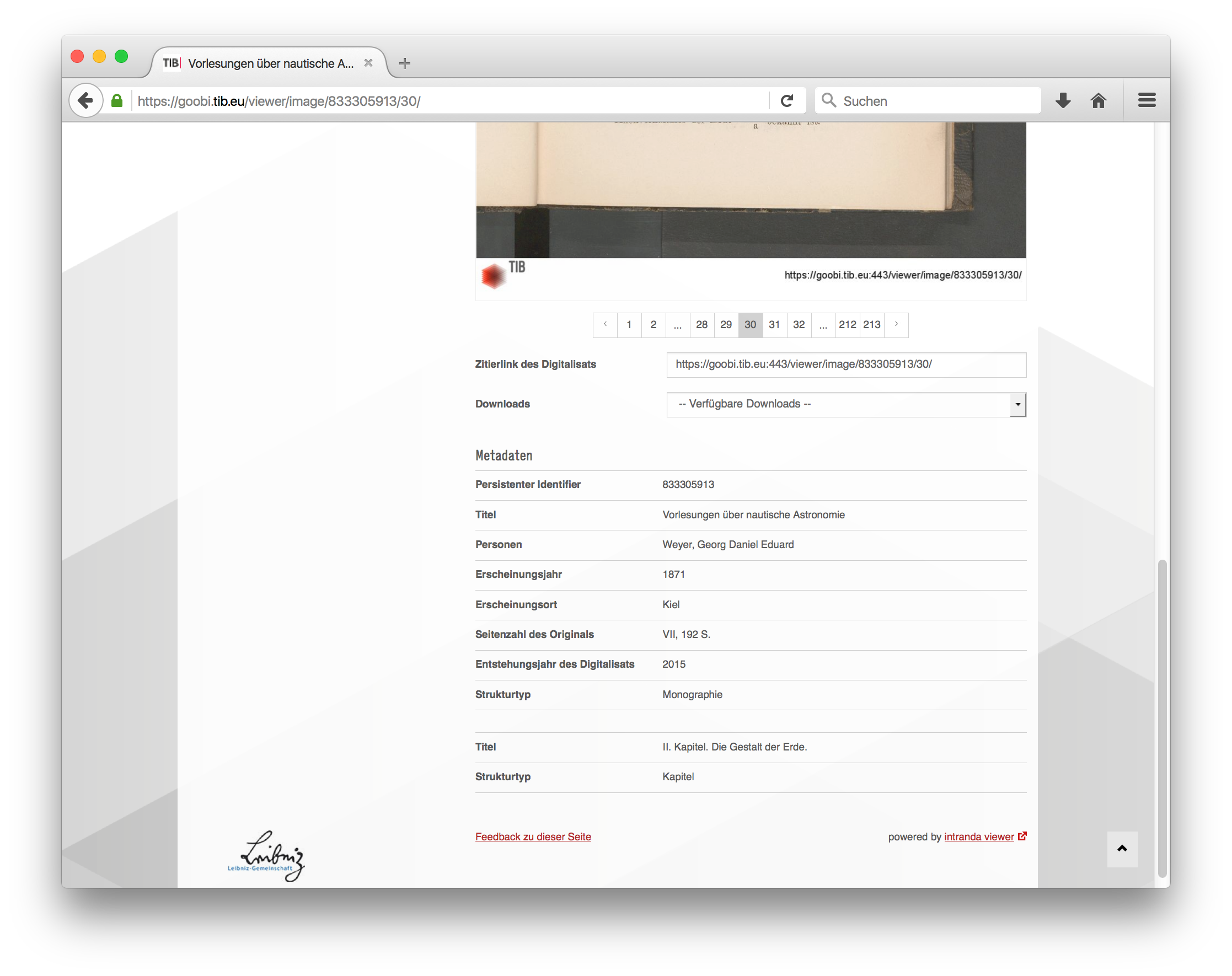Go to next page with right chevron
1232x976 pixels.
tap(897, 325)
